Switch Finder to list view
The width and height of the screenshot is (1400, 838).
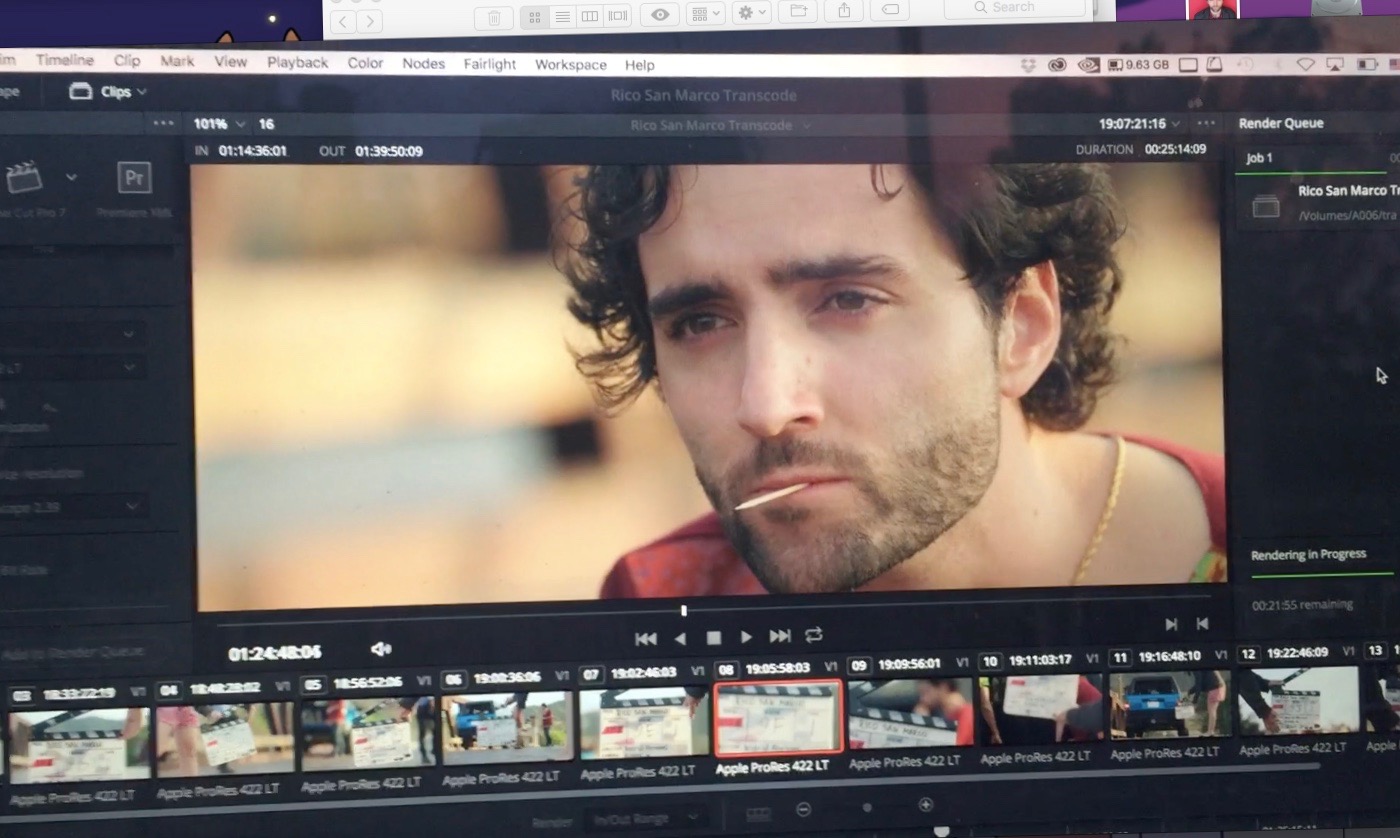pos(563,16)
